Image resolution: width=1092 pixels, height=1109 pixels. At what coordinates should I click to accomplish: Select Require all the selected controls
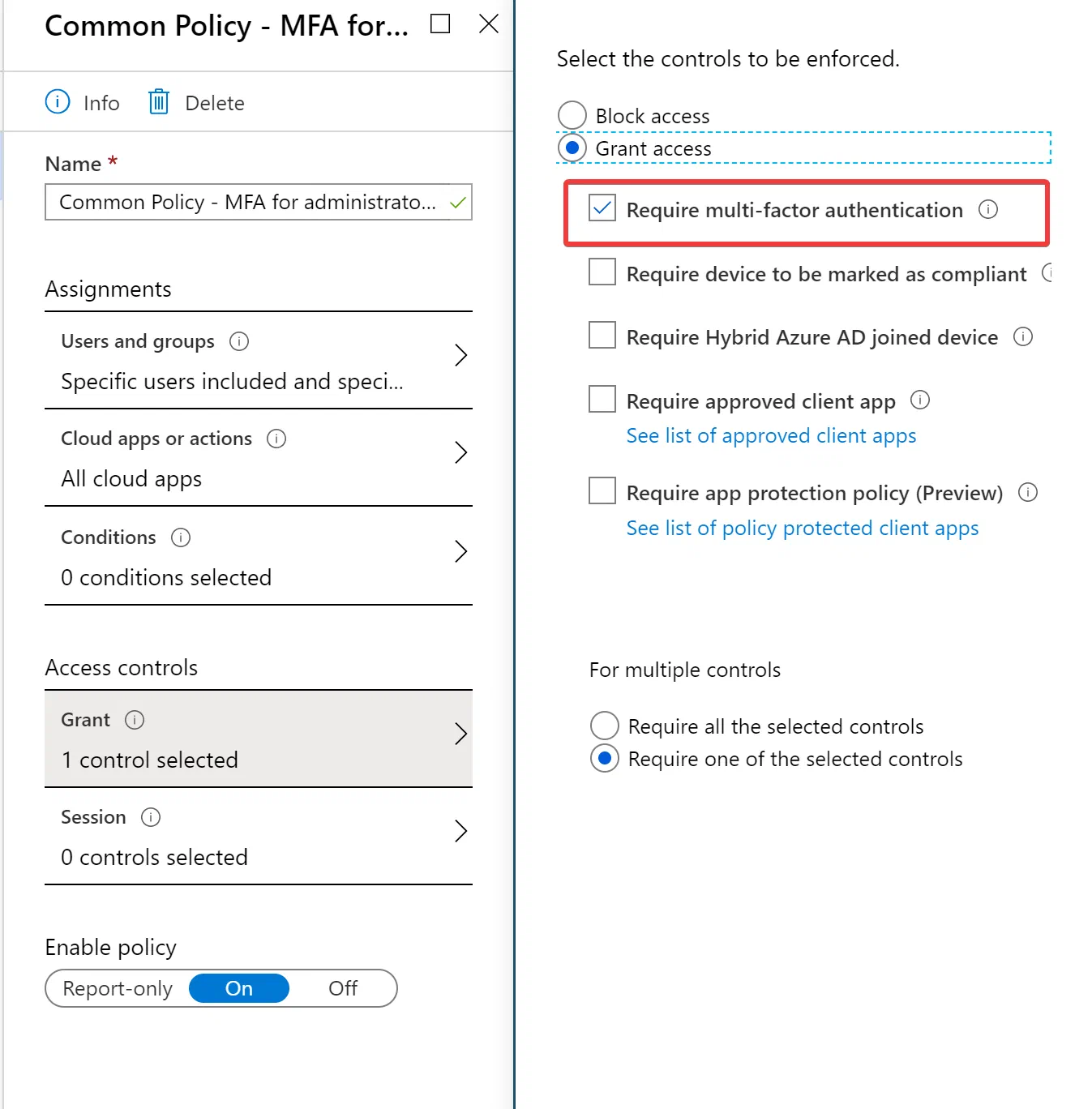605,726
